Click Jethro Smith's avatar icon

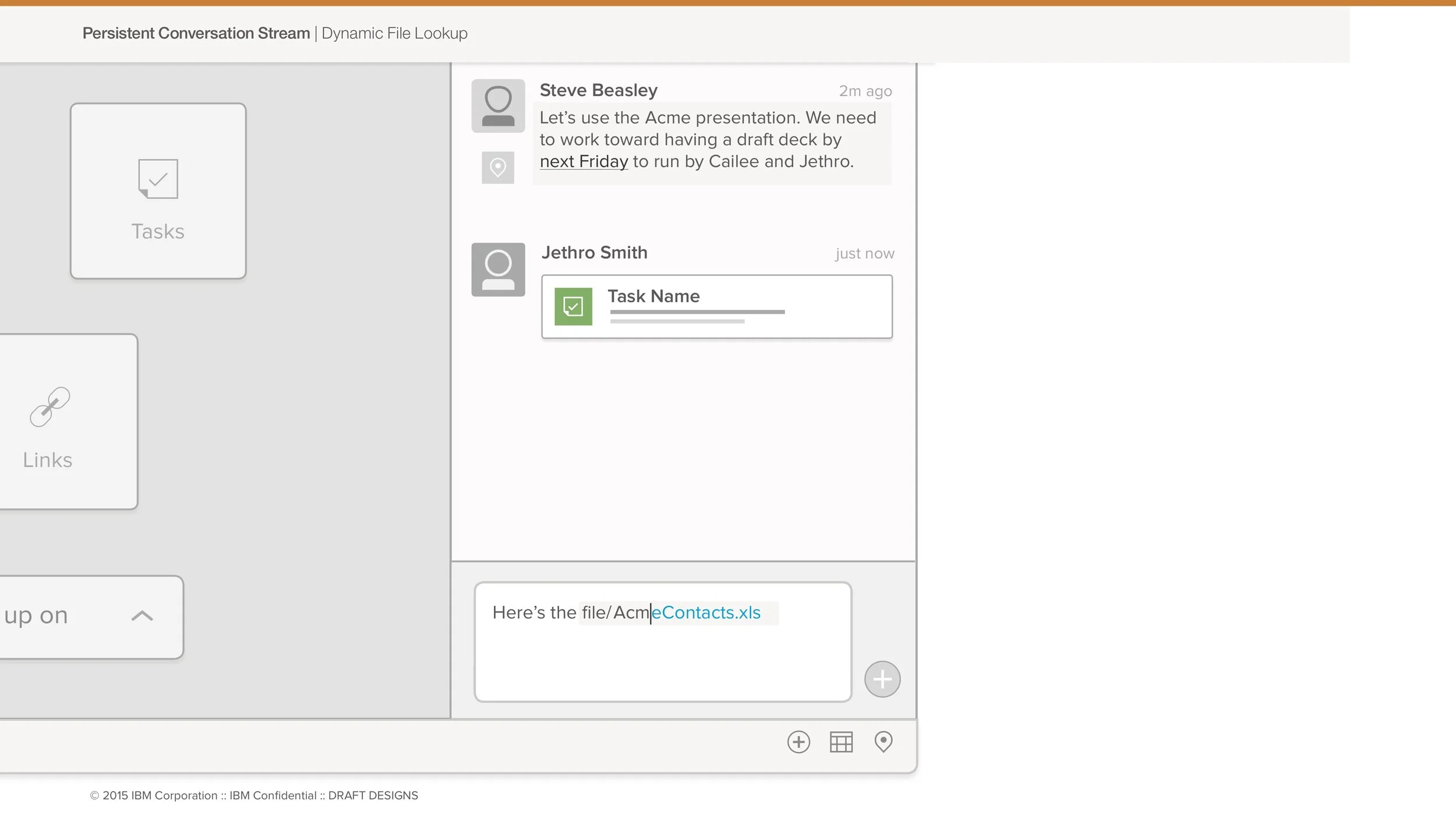pyautogui.click(x=498, y=270)
